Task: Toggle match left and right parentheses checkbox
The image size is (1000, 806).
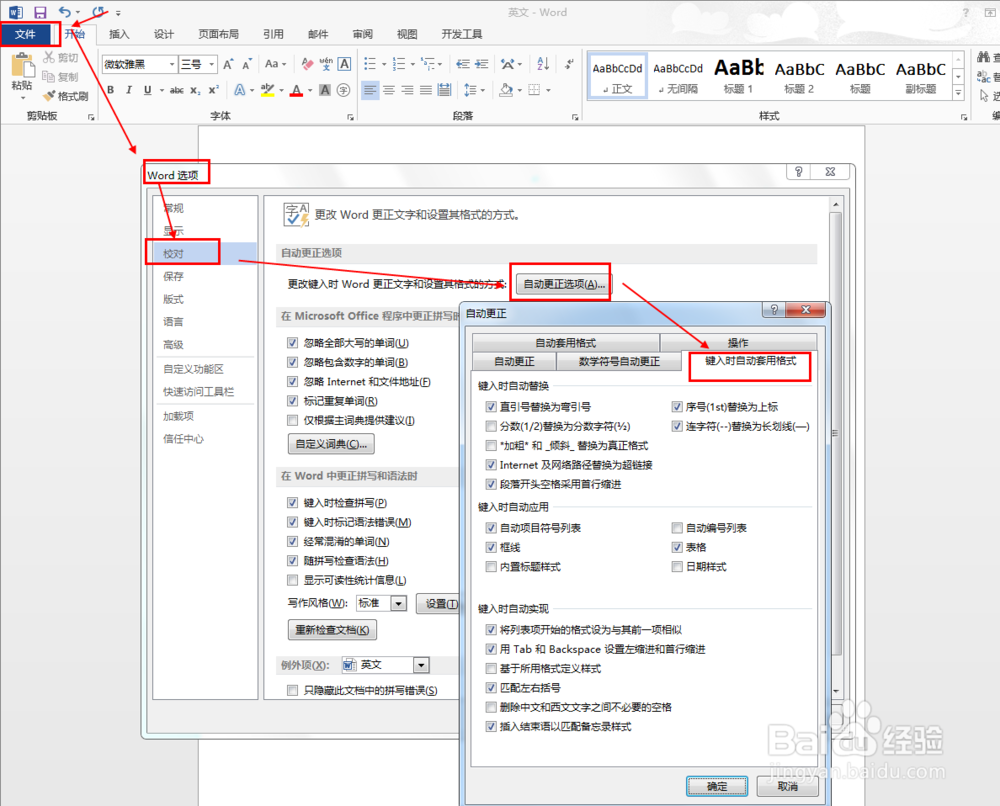Action: [x=491, y=688]
